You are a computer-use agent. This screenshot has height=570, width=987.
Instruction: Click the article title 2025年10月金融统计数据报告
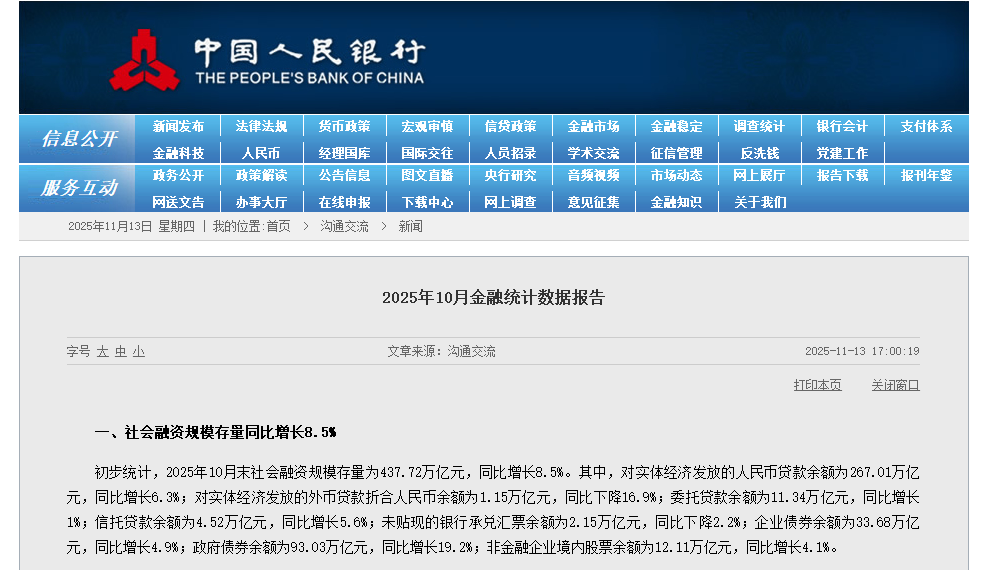pyautogui.click(x=494, y=298)
